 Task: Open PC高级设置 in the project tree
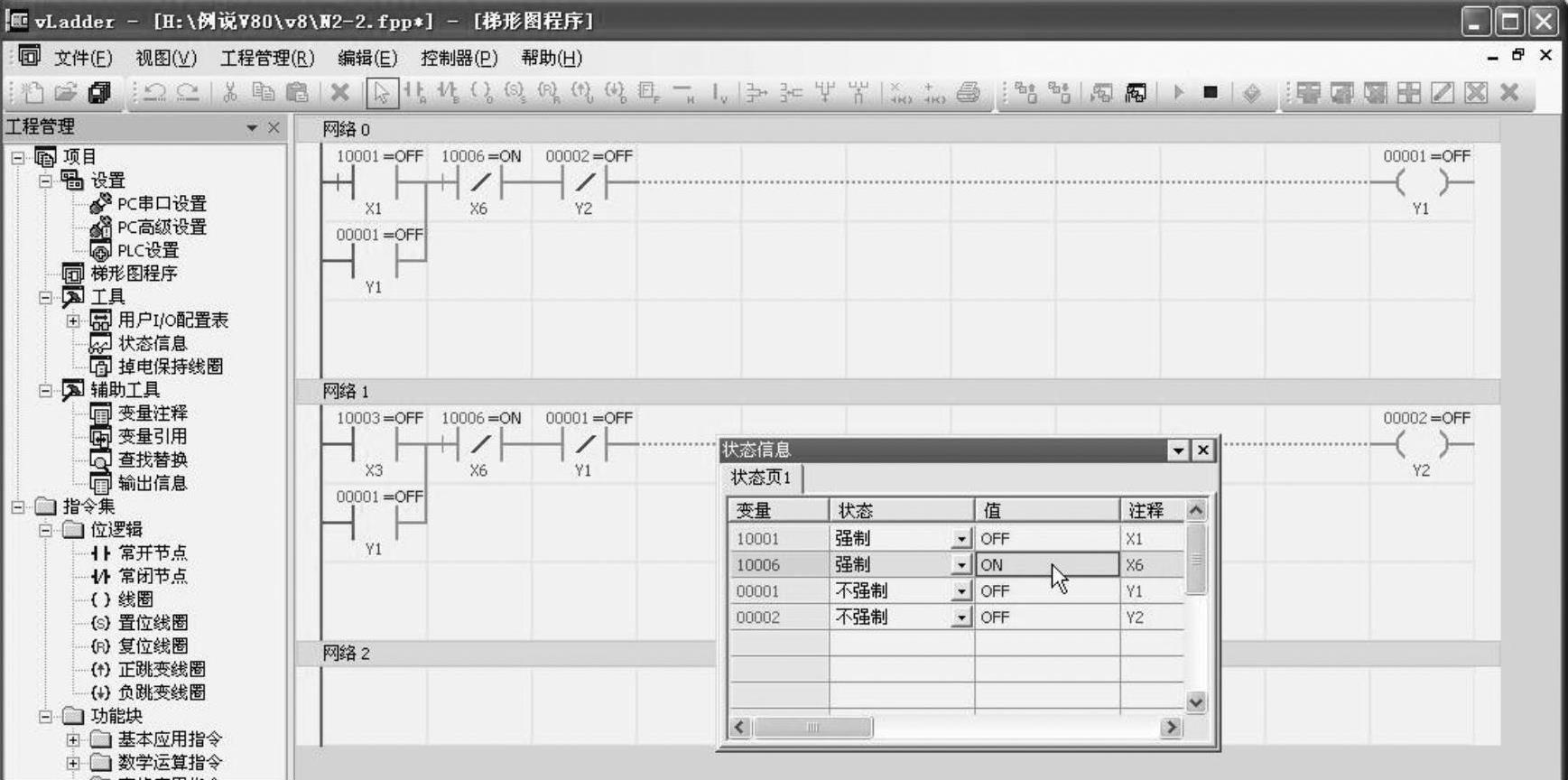(x=162, y=227)
